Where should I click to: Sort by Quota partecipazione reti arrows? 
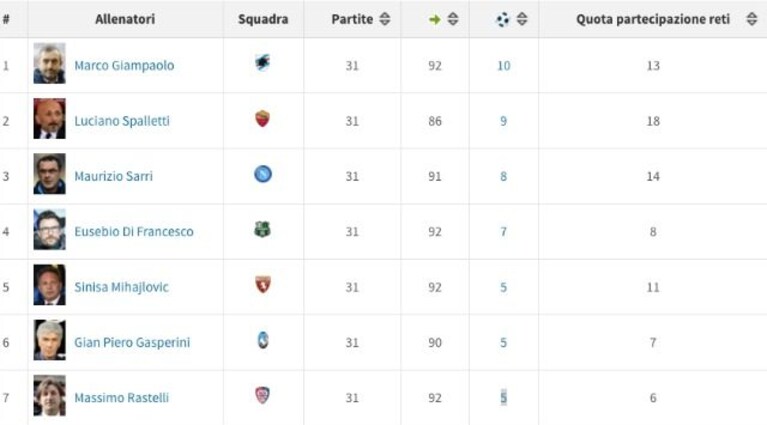[x=752, y=19]
